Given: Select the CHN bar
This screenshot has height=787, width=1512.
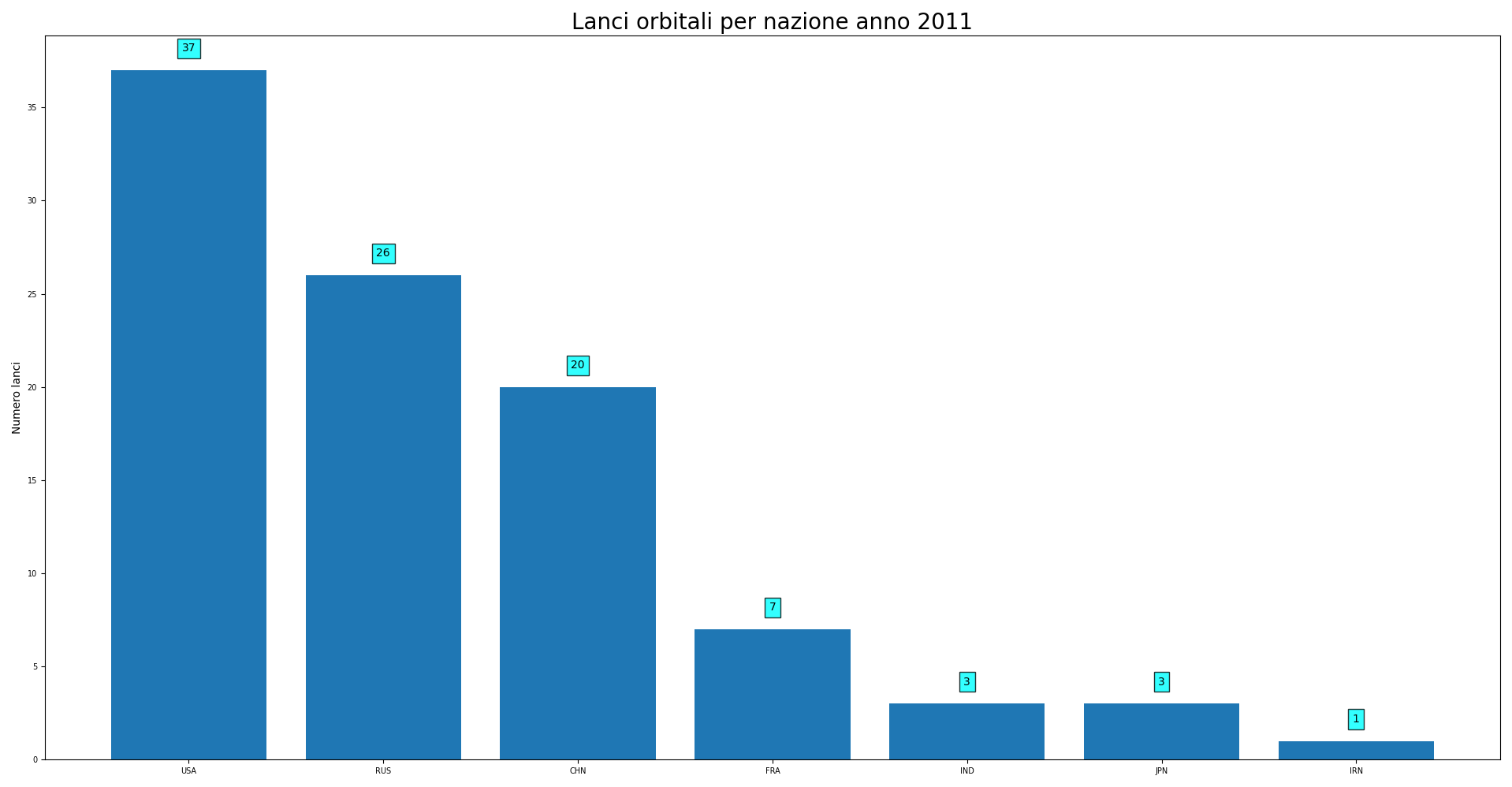Looking at the screenshot, I should coord(578,573).
